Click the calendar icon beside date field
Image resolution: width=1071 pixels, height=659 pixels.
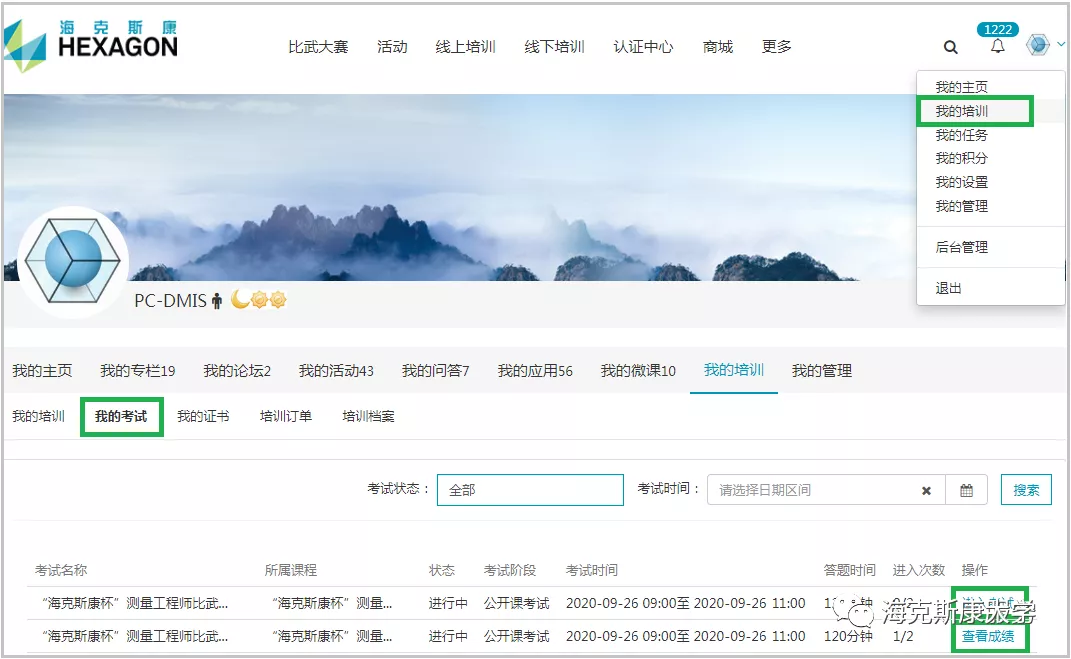coord(966,490)
